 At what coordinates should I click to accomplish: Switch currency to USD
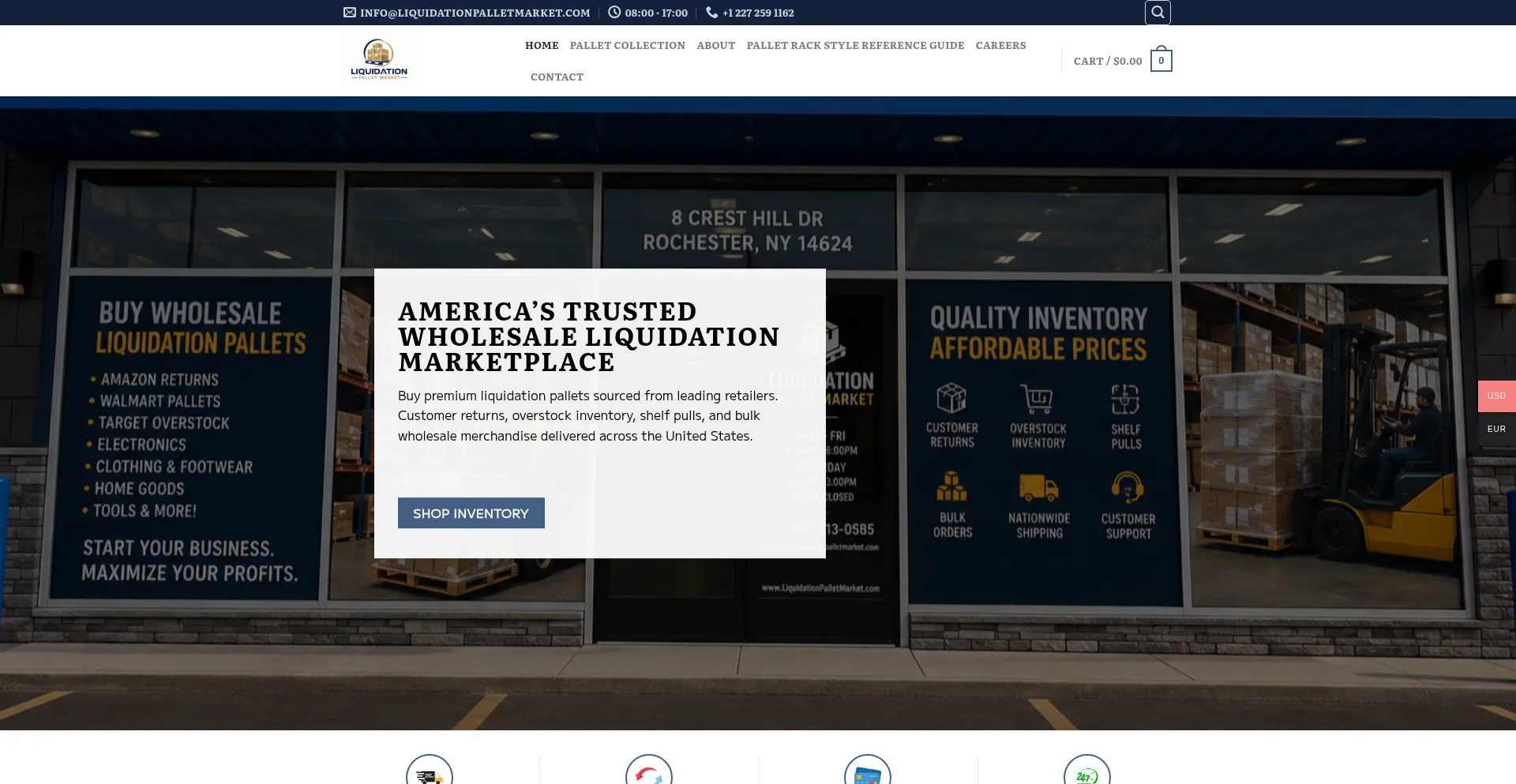click(1496, 396)
